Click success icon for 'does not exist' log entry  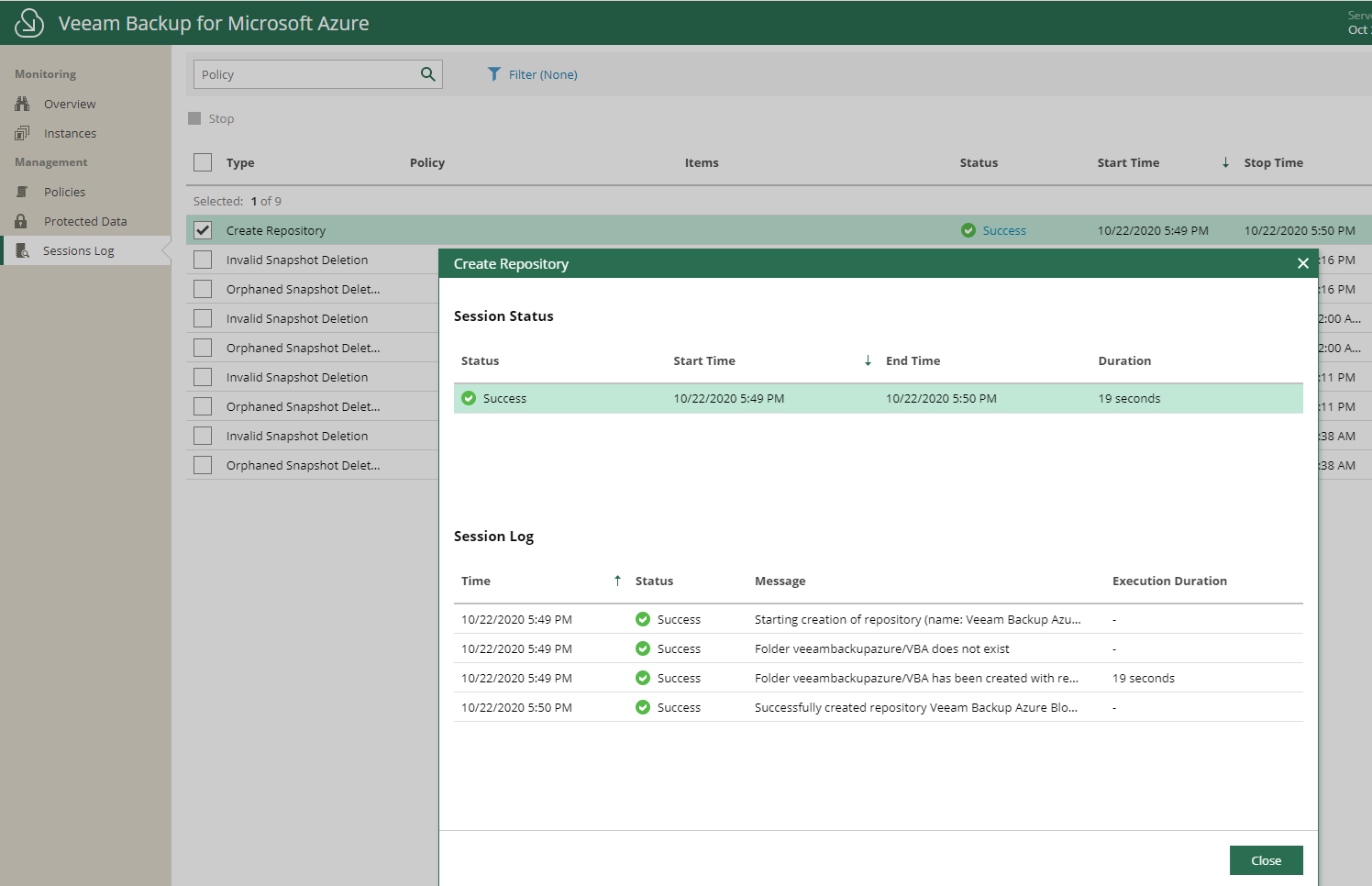[643, 648]
